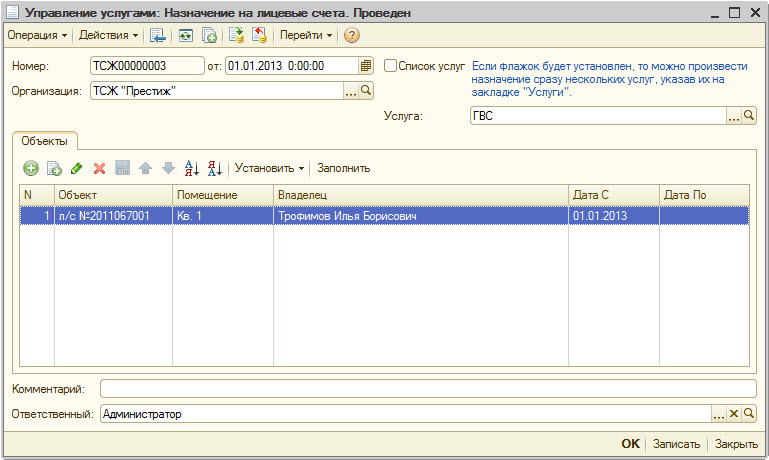
Task: Enable the Список услуг checkbox
Action: (391, 66)
